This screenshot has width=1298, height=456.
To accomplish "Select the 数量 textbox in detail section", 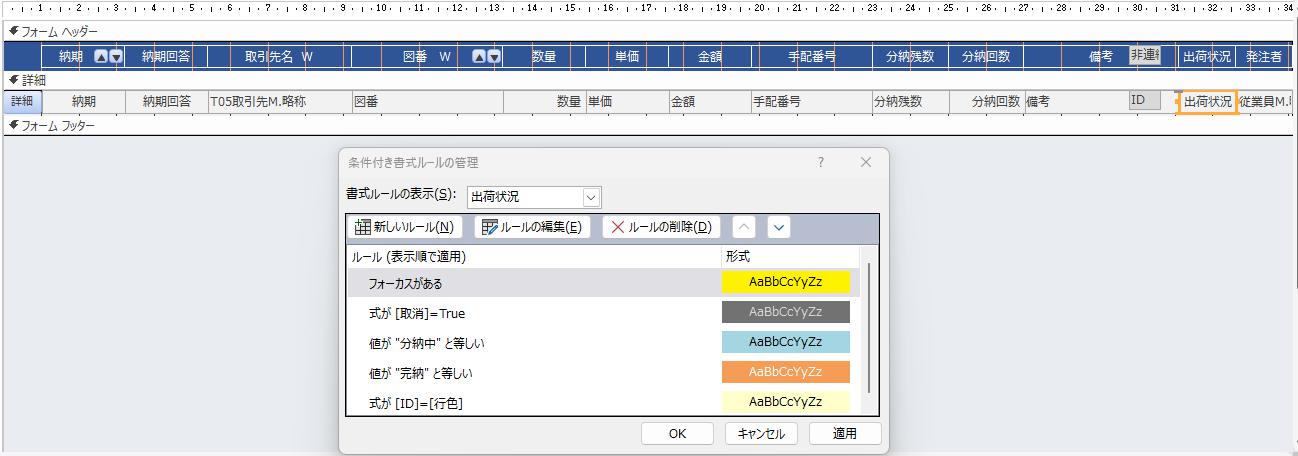I will [x=544, y=101].
